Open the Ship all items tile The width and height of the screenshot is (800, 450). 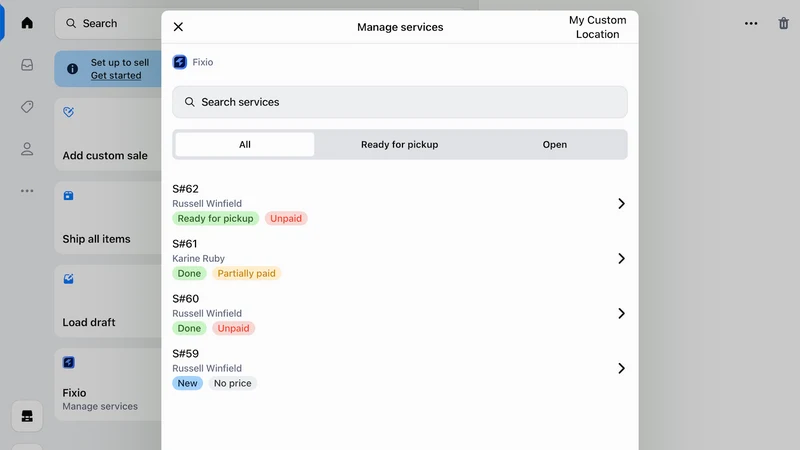pos(108,218)
